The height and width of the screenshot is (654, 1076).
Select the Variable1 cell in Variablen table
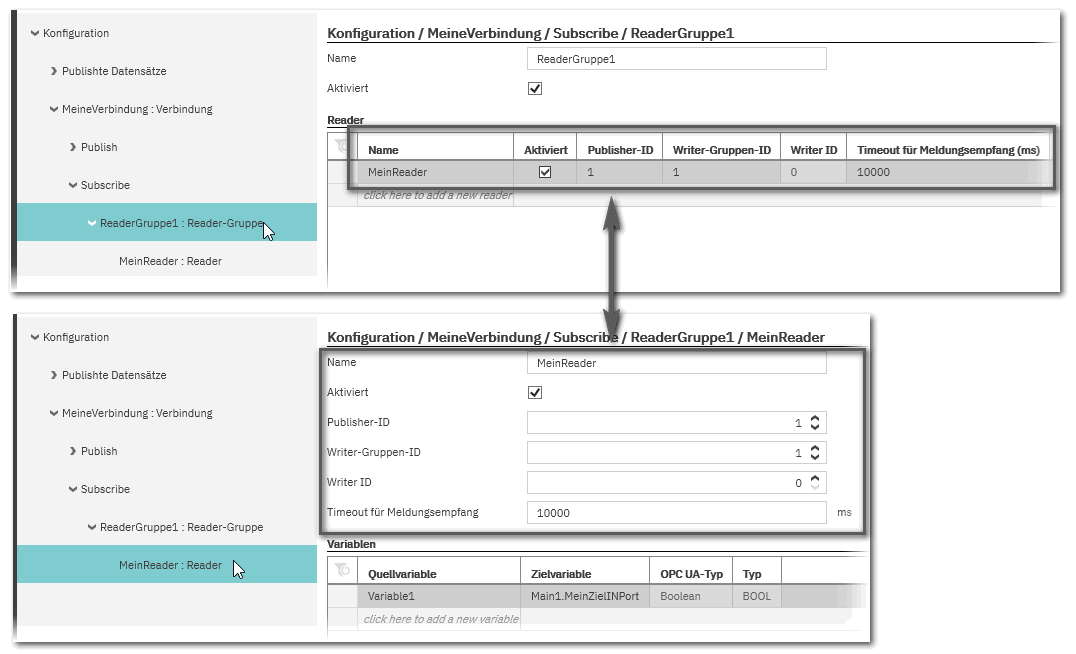coord(438,596)
